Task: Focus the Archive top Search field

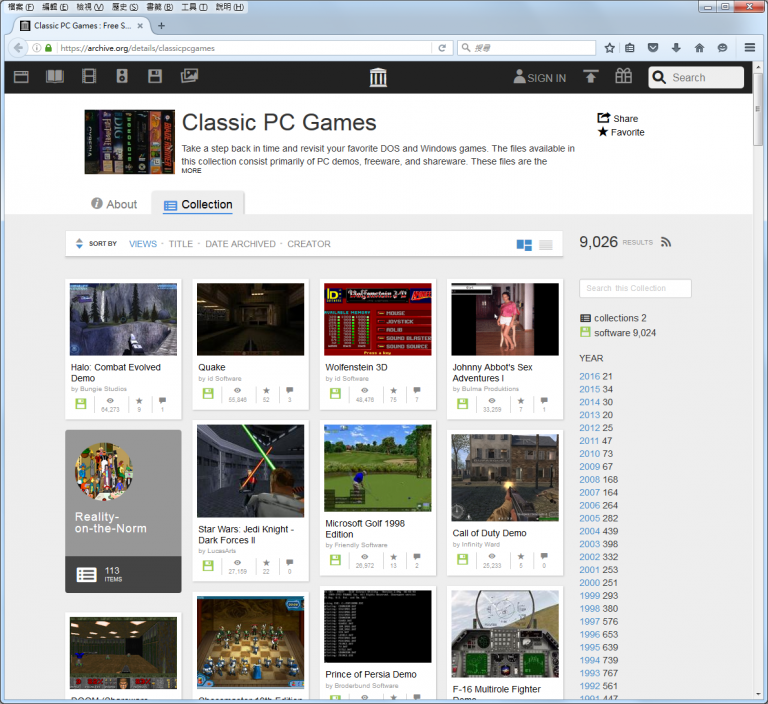Action: pos(696,77)
